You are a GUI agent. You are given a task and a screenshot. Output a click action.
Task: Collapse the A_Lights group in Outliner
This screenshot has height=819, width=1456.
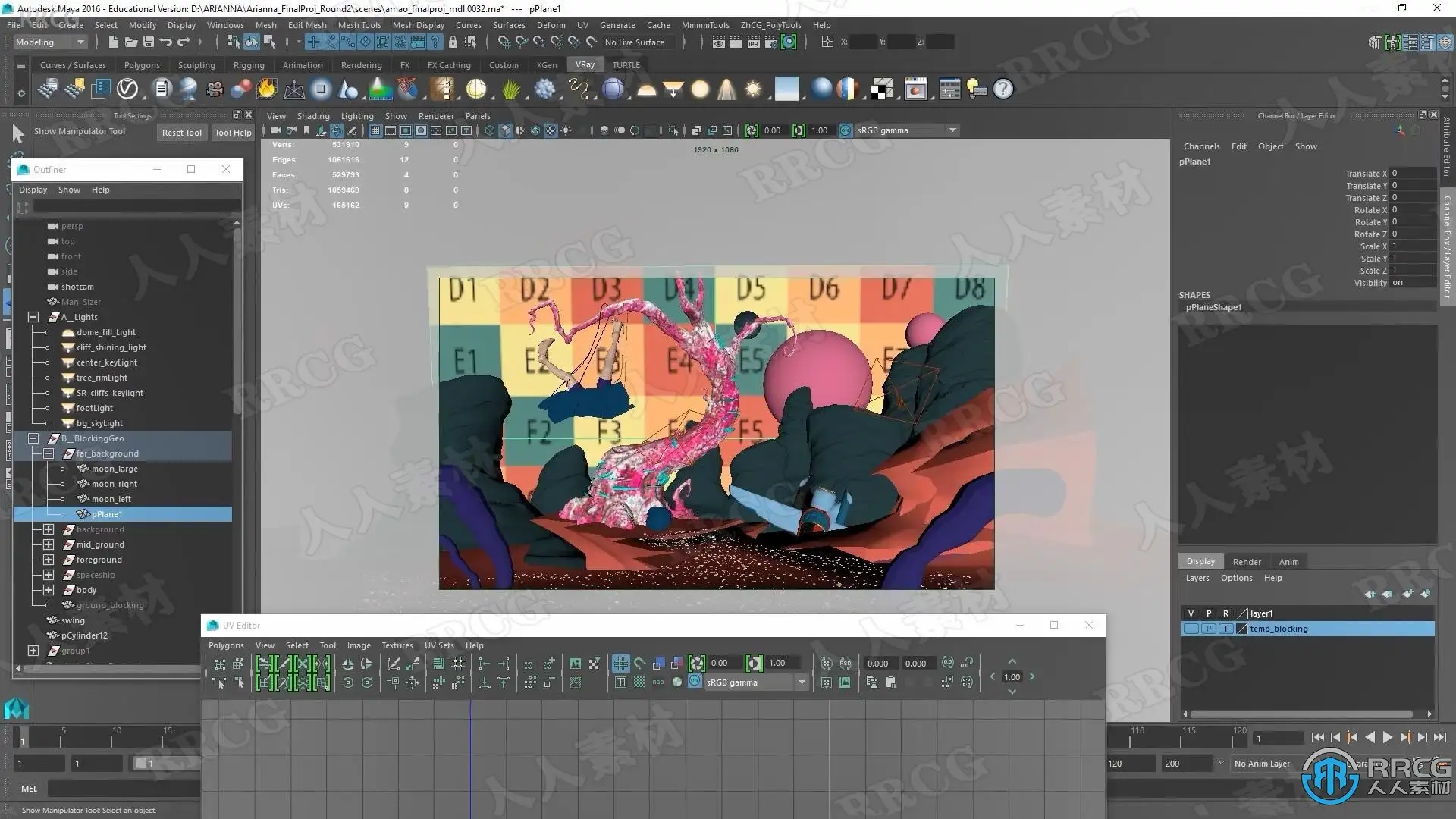[33, 317]
